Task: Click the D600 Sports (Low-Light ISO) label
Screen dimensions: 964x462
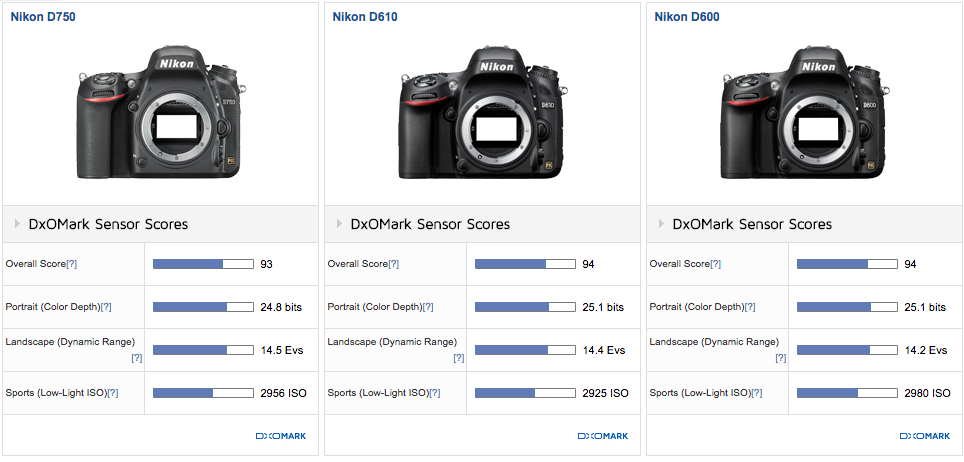Action: click(x=701, y=393)
